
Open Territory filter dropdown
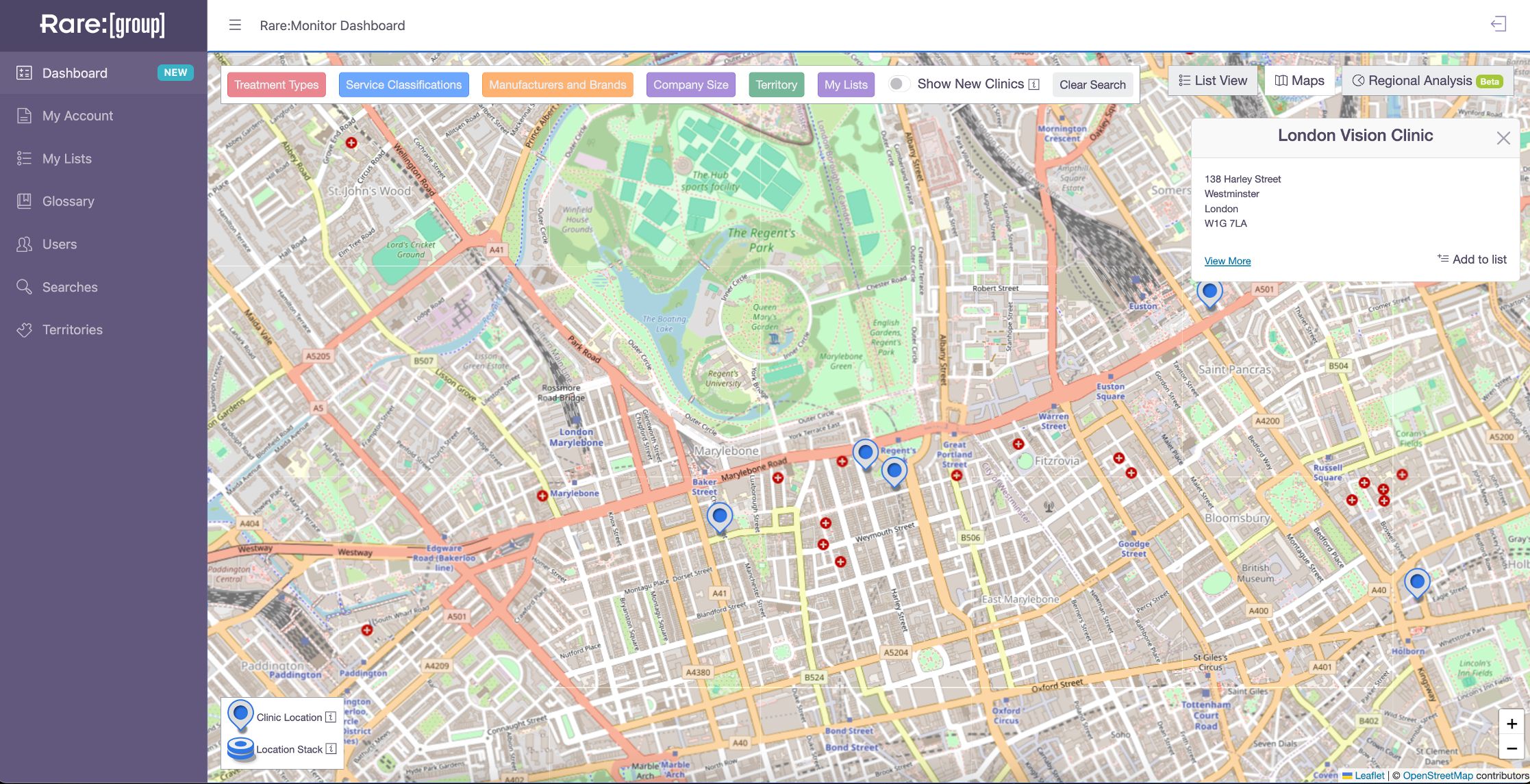click(776, 85)
